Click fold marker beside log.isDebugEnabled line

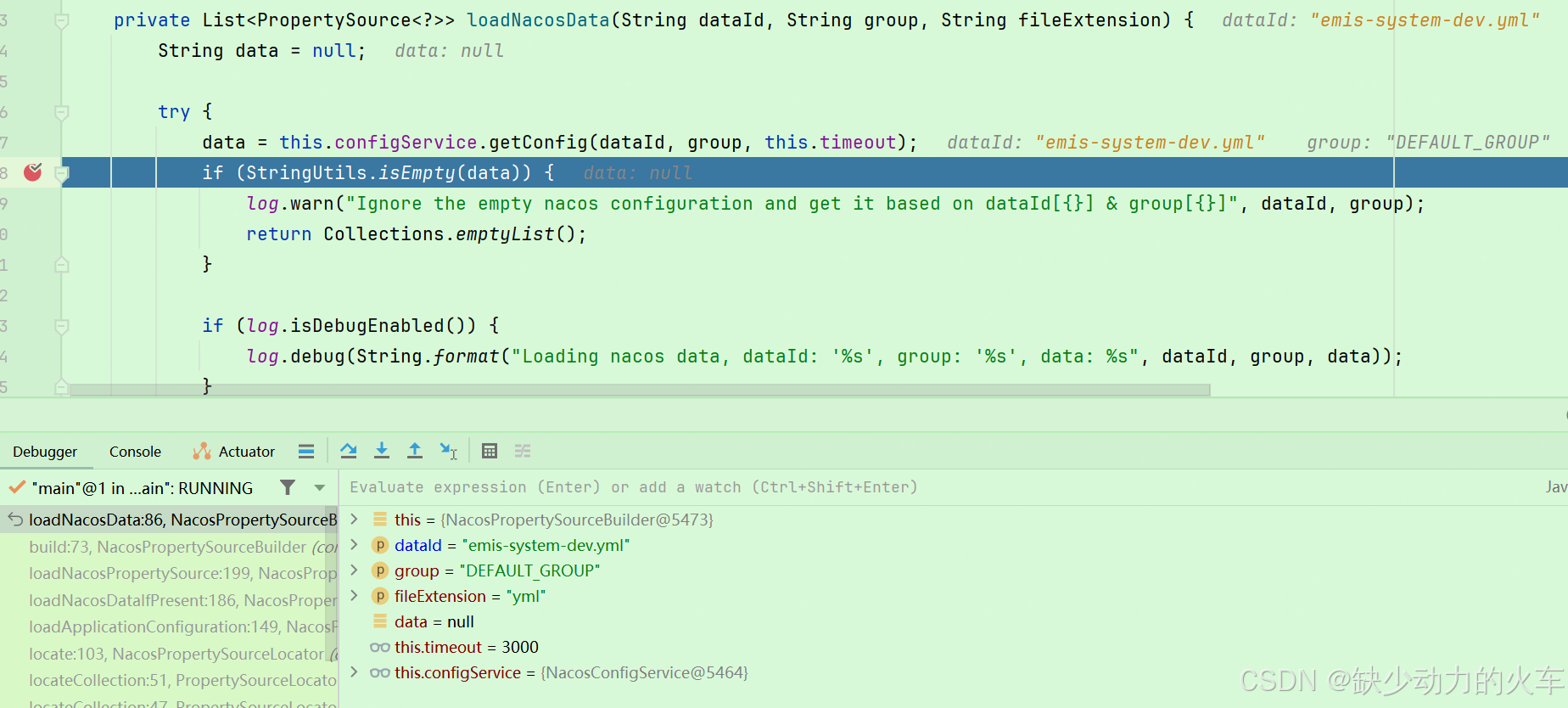tap(62, 326)
